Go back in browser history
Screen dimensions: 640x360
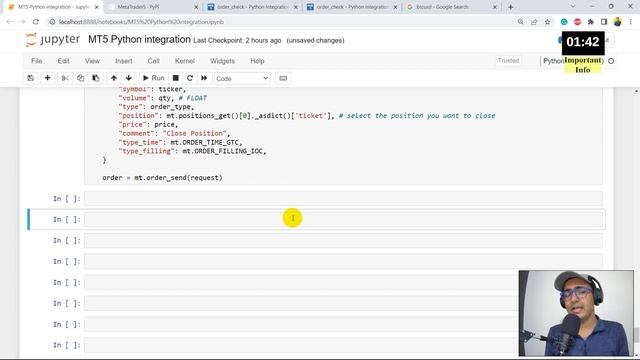coord(9,22)
